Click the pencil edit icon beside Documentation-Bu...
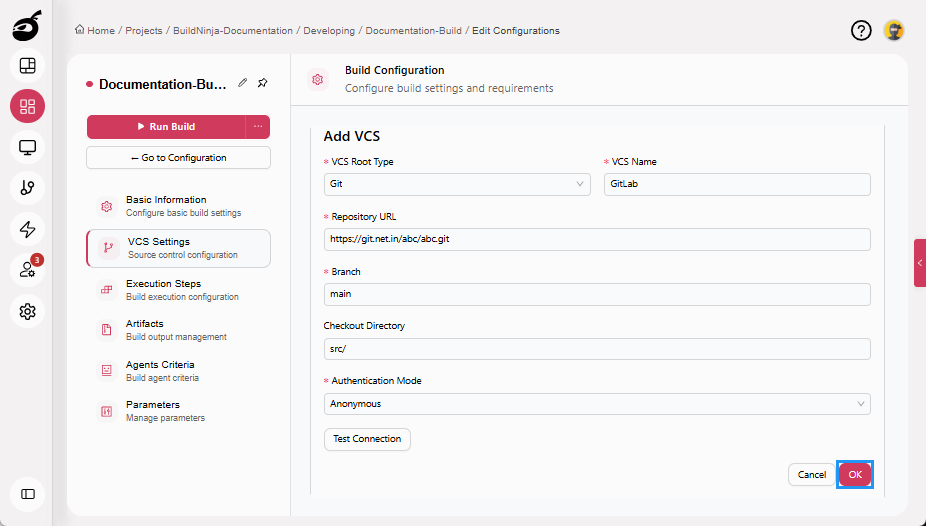 click(x=243, y=83)
